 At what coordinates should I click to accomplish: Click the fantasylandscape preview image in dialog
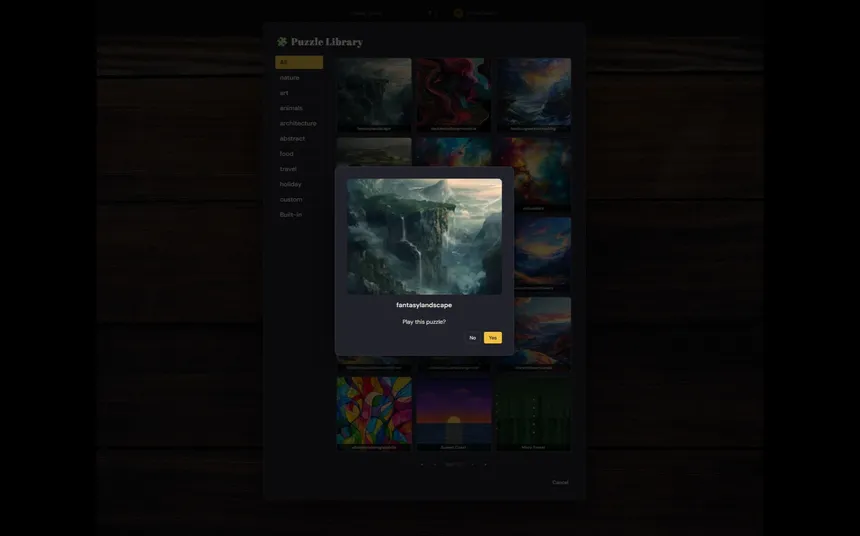[424, 236]
